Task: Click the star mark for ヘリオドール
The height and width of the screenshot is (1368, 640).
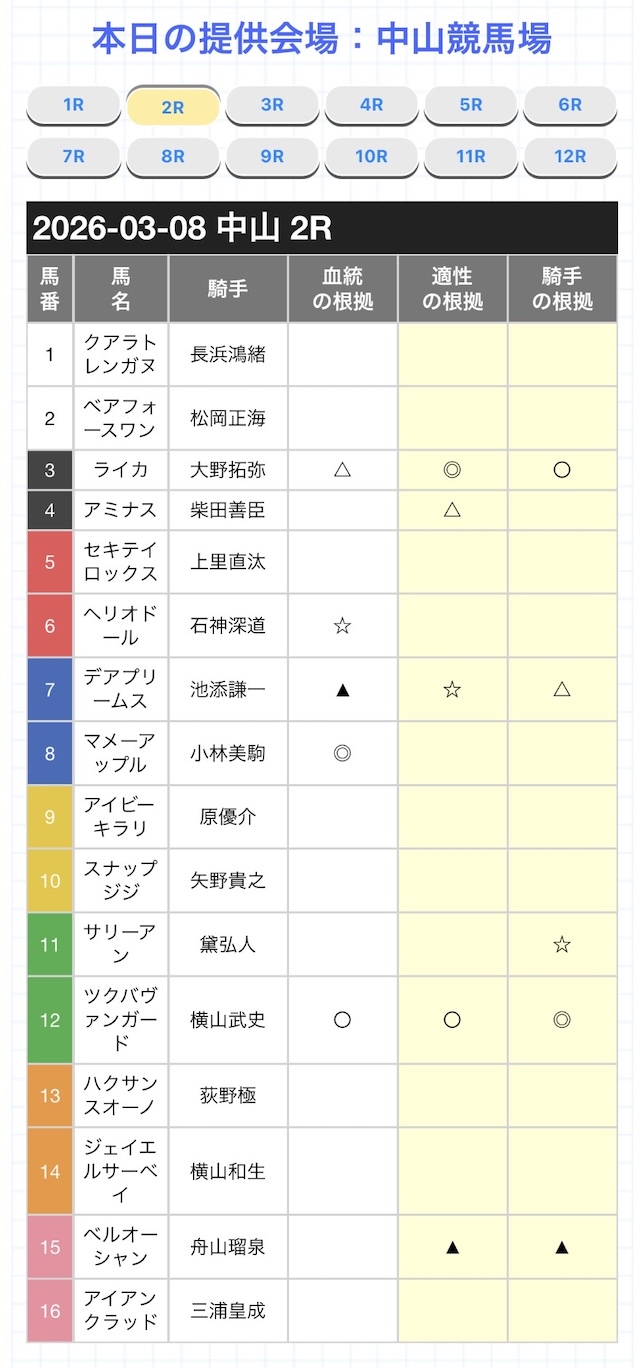Action: coord(342,626)
